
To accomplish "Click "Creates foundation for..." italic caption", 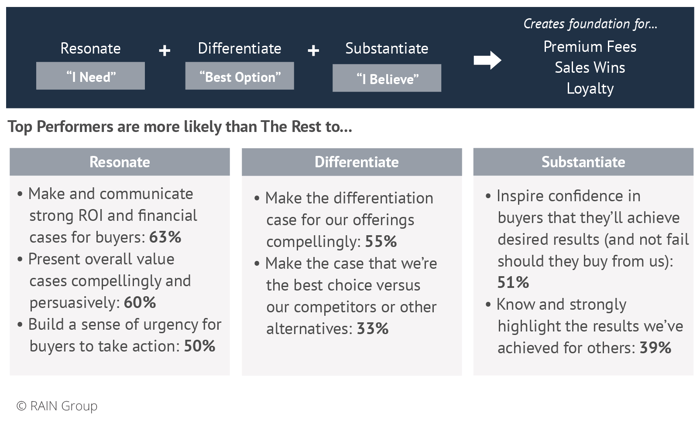I will point(588,23).
